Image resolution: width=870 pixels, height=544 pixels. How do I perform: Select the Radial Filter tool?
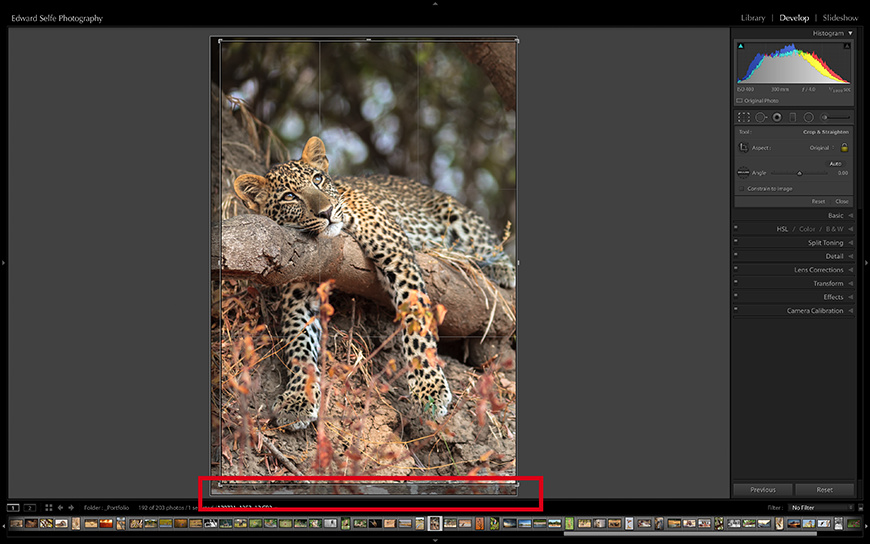pyautogui.click(x=808, y=117)
